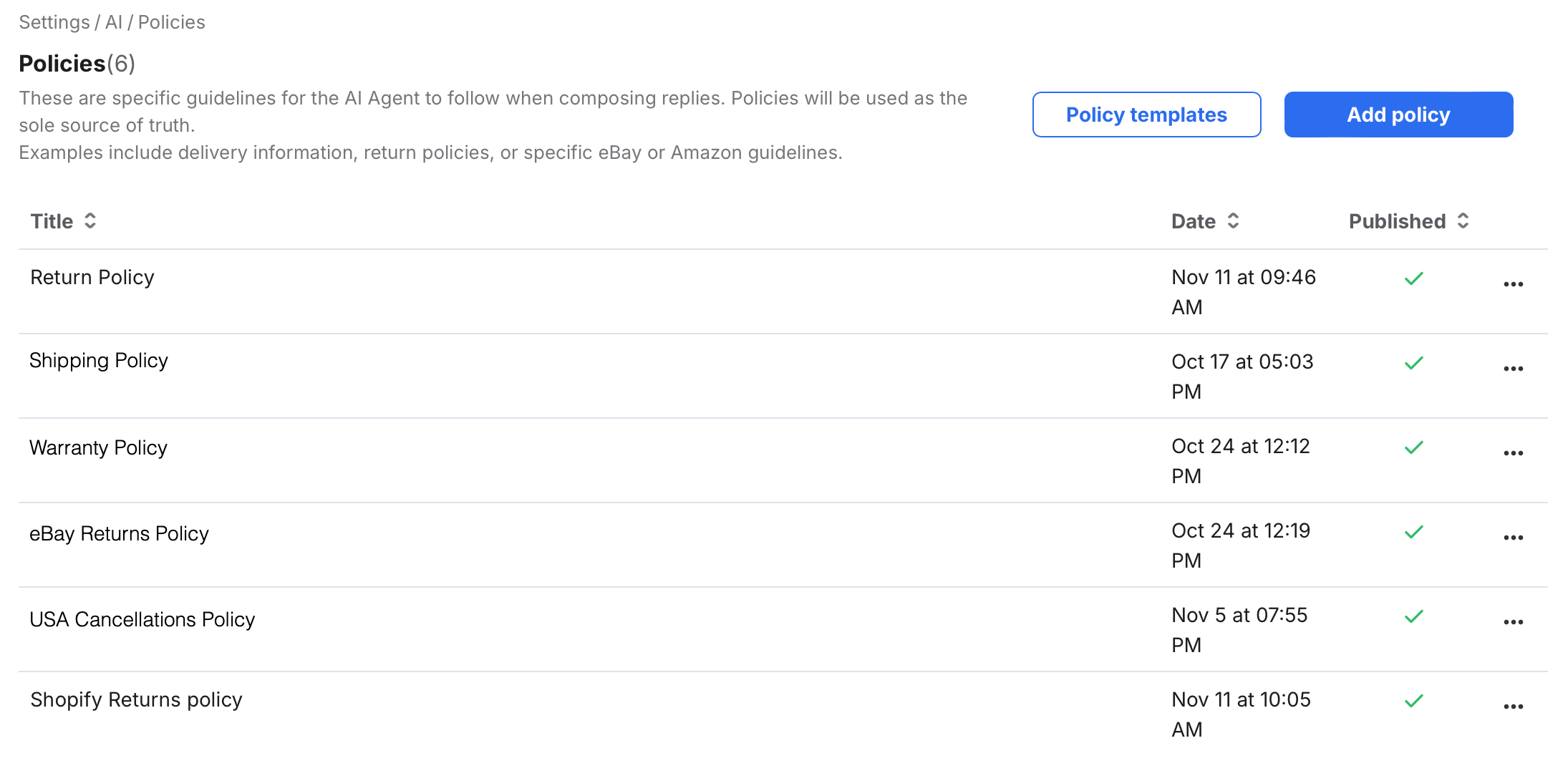Image resolution: width=1568 pixels, height=776 pixels.
Task: Click the Add policy button
Action: click(1398, 114)
